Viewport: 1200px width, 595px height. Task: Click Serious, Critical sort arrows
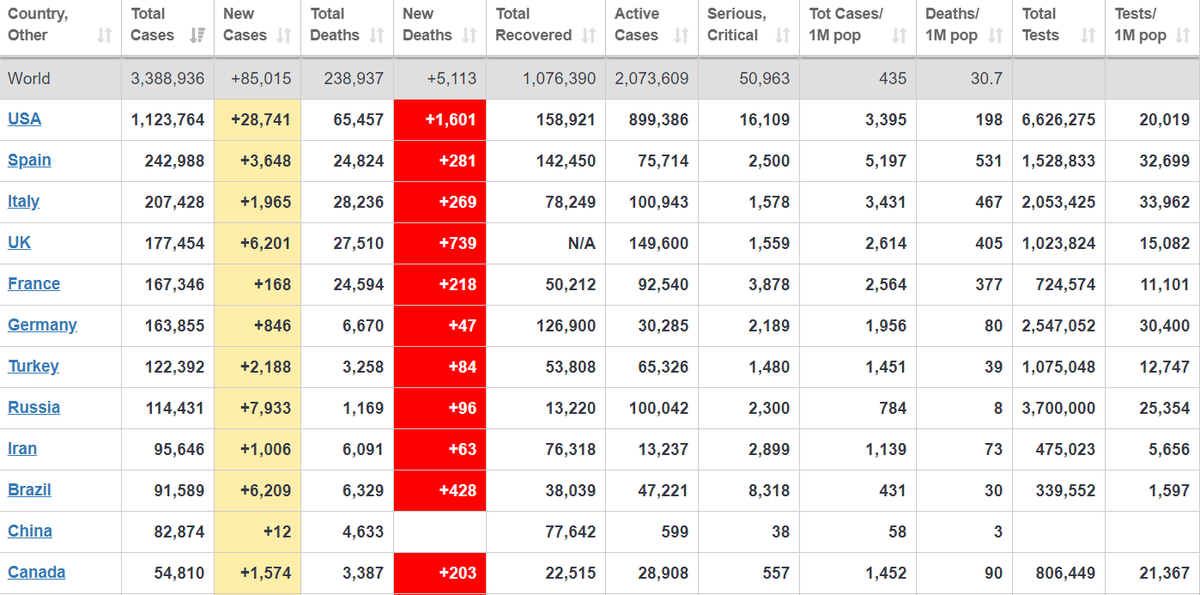click(783, 36)
